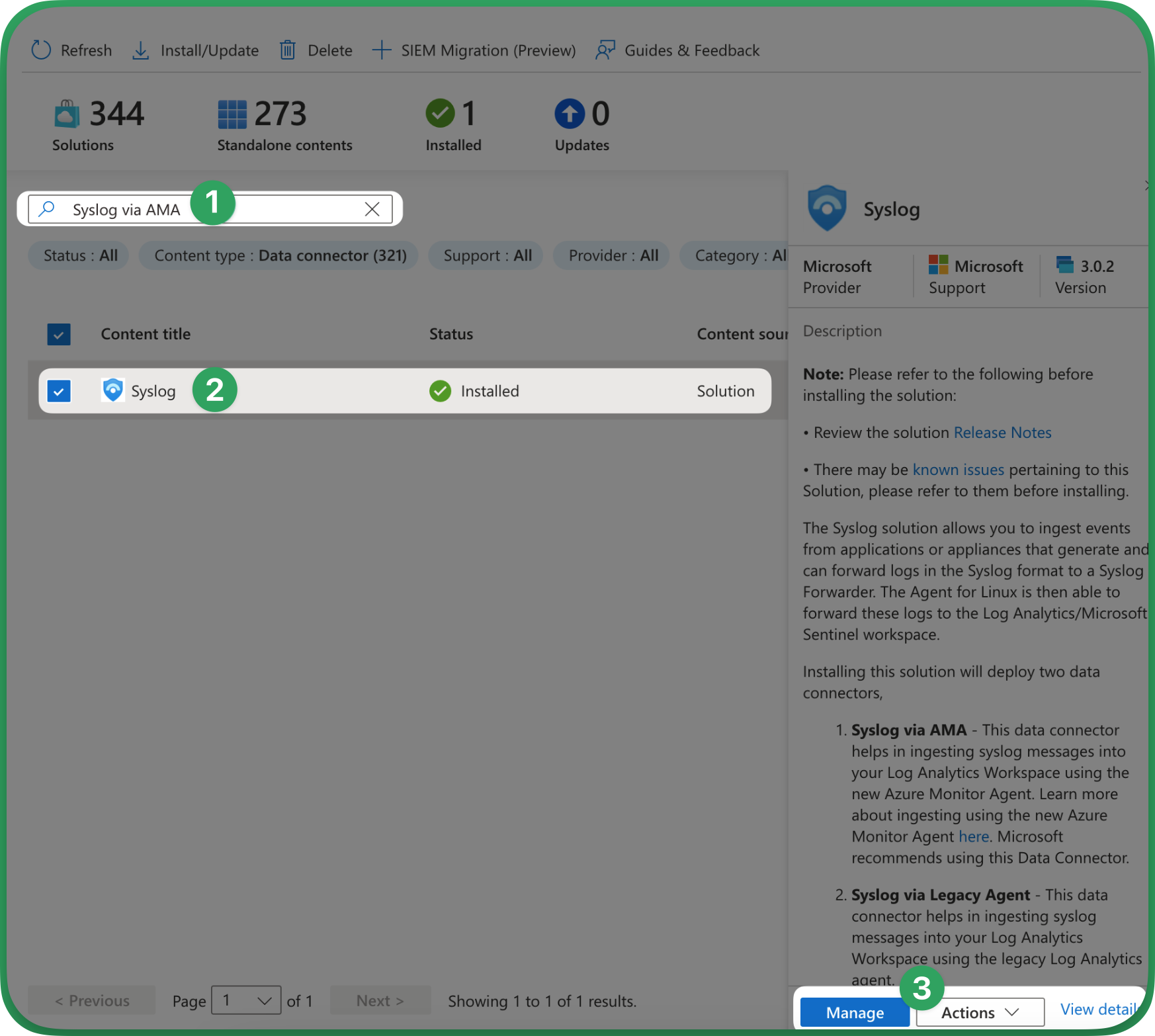Open the page number dropdown

coord(246,1000)
